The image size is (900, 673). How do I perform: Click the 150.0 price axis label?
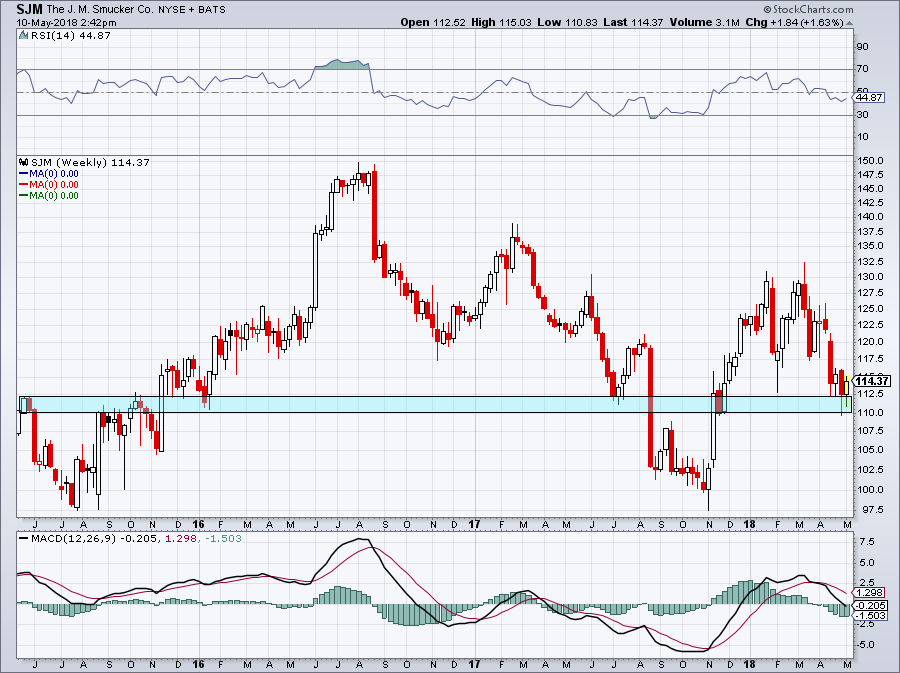pyautogui.click(x=869, y=160)
